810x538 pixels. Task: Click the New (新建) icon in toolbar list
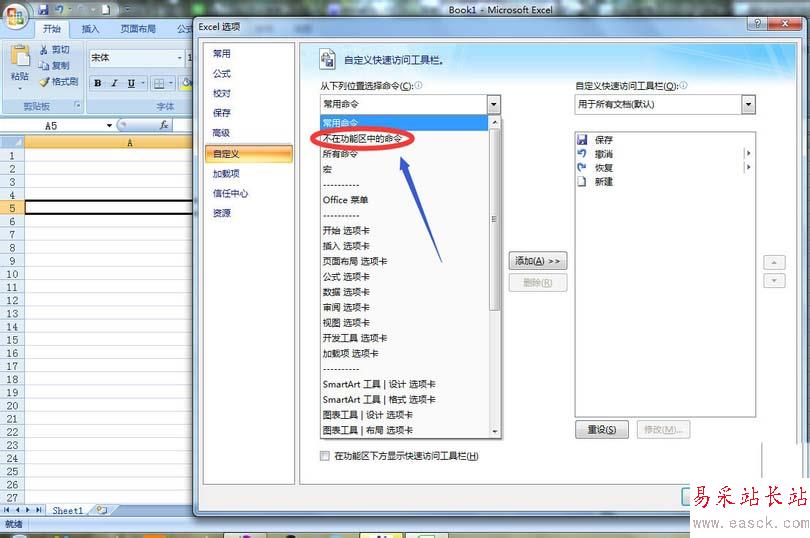click(x=582, y=181)
